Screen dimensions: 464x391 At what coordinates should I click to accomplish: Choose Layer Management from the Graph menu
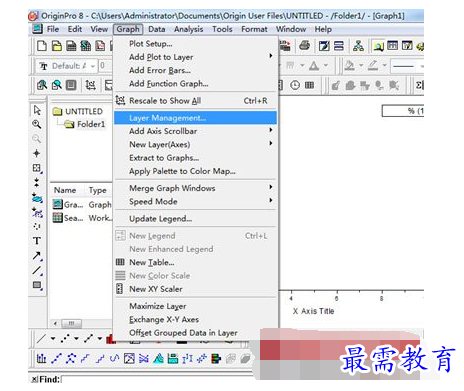(x=195, y=118)
